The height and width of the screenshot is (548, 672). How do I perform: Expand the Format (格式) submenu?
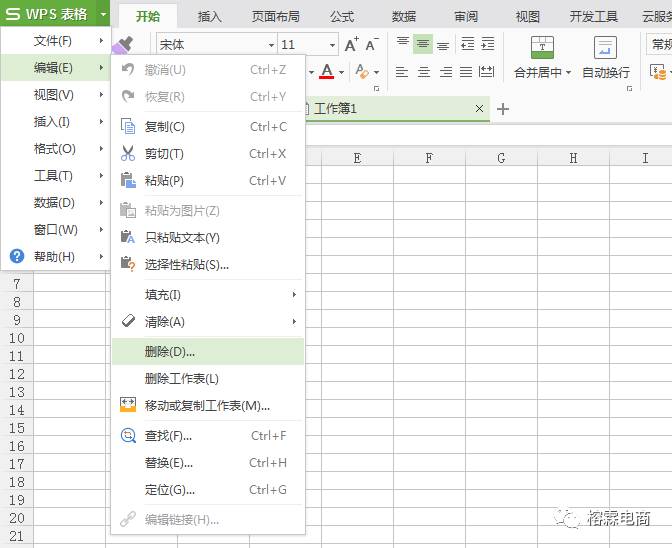coord(56,148)
